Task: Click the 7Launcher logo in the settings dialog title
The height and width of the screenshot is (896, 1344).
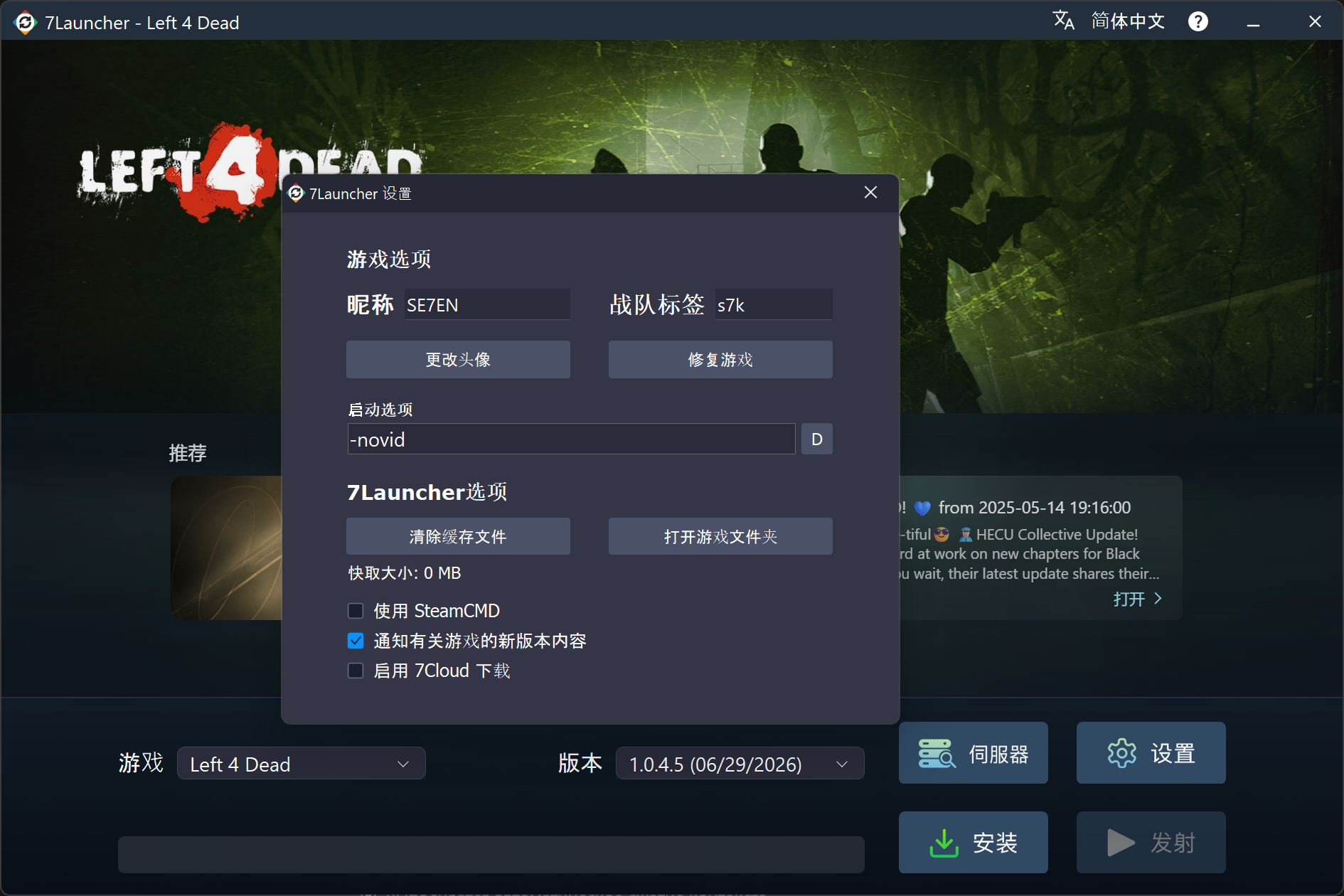Action: click(x=296, y=193)
